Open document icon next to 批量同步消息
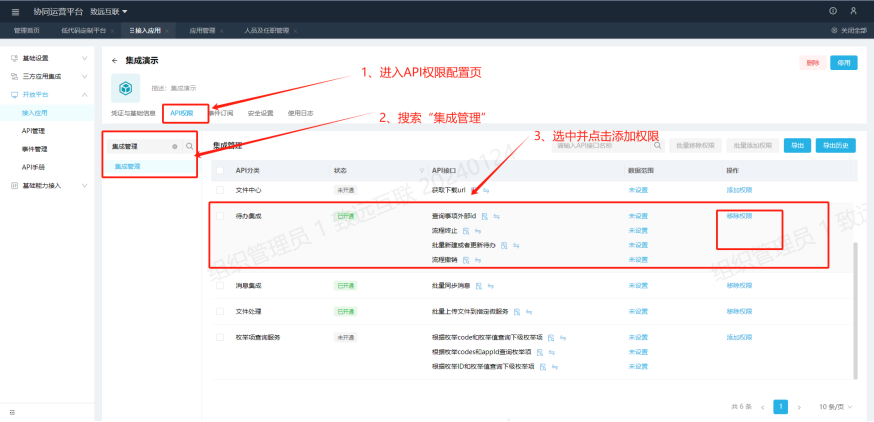 pyautogui.click(x=478, y=285)
